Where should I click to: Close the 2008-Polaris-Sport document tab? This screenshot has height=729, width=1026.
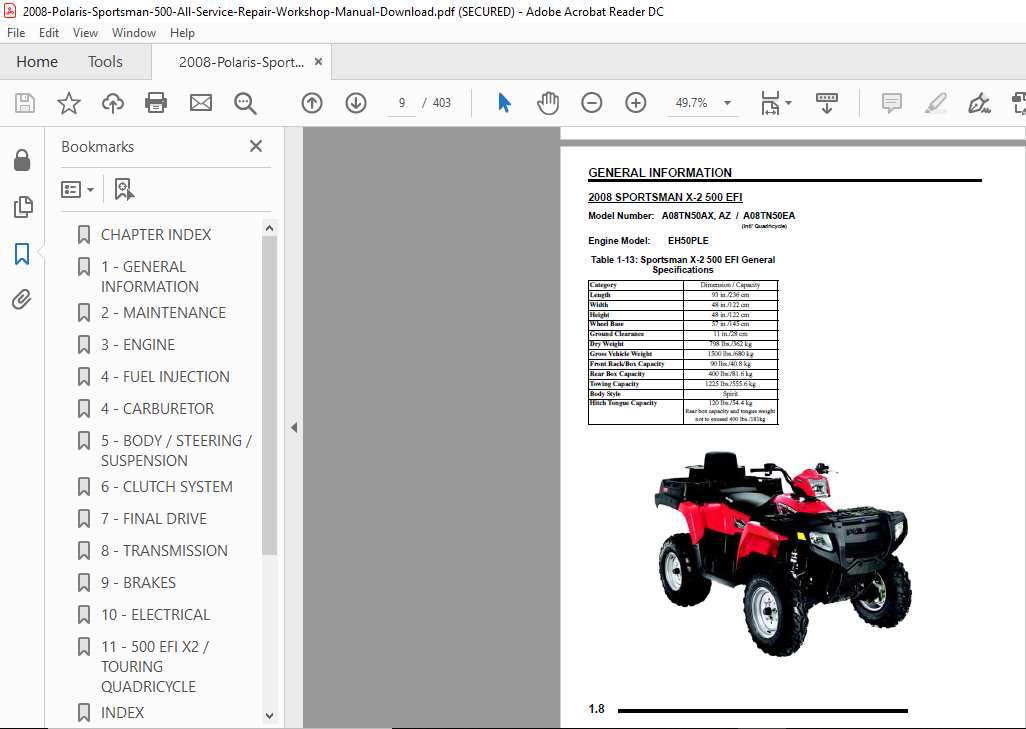(x=319, y=62)
